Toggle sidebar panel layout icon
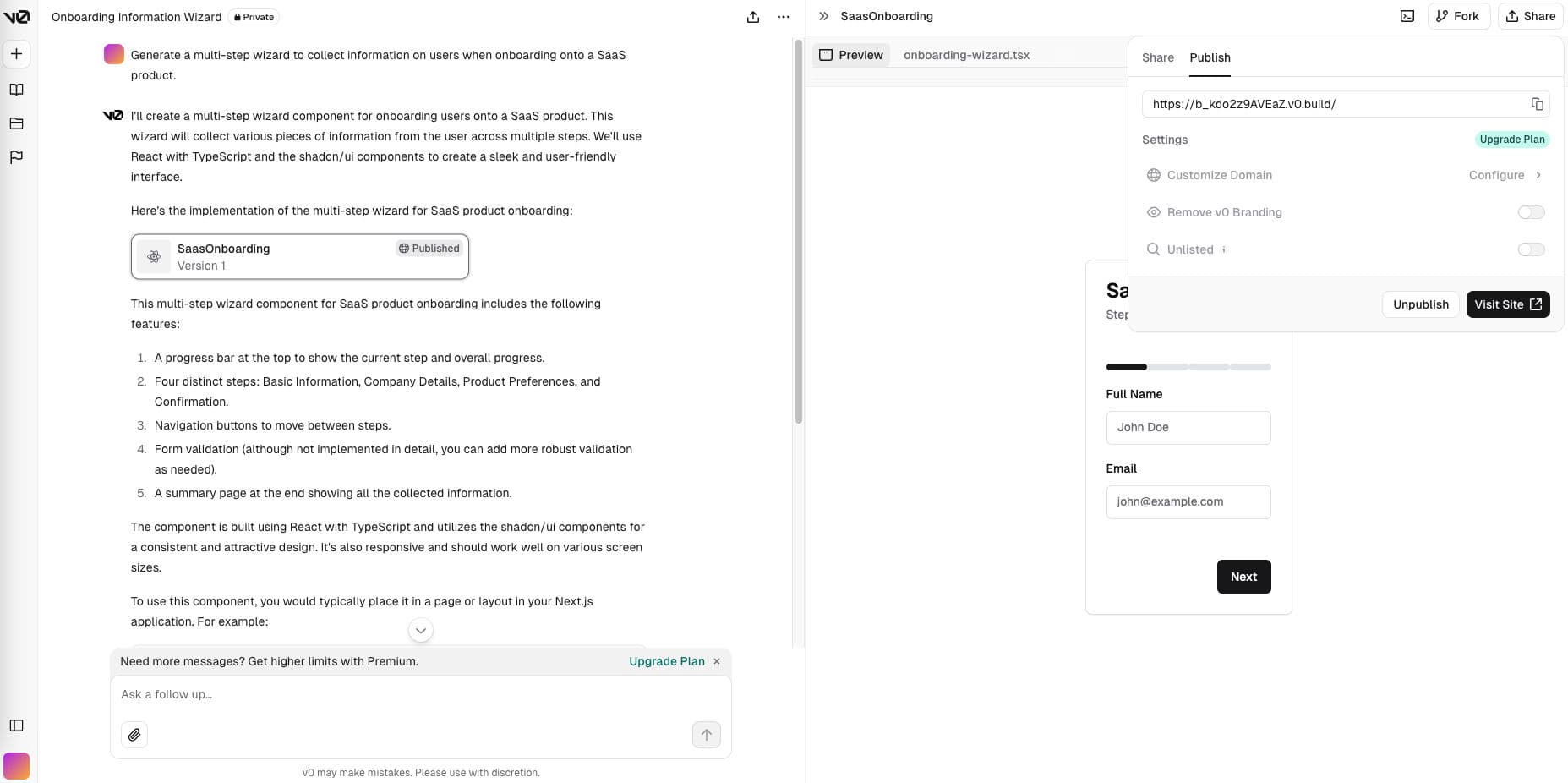This screenshot has width=1568, height=783. point(16,726)
